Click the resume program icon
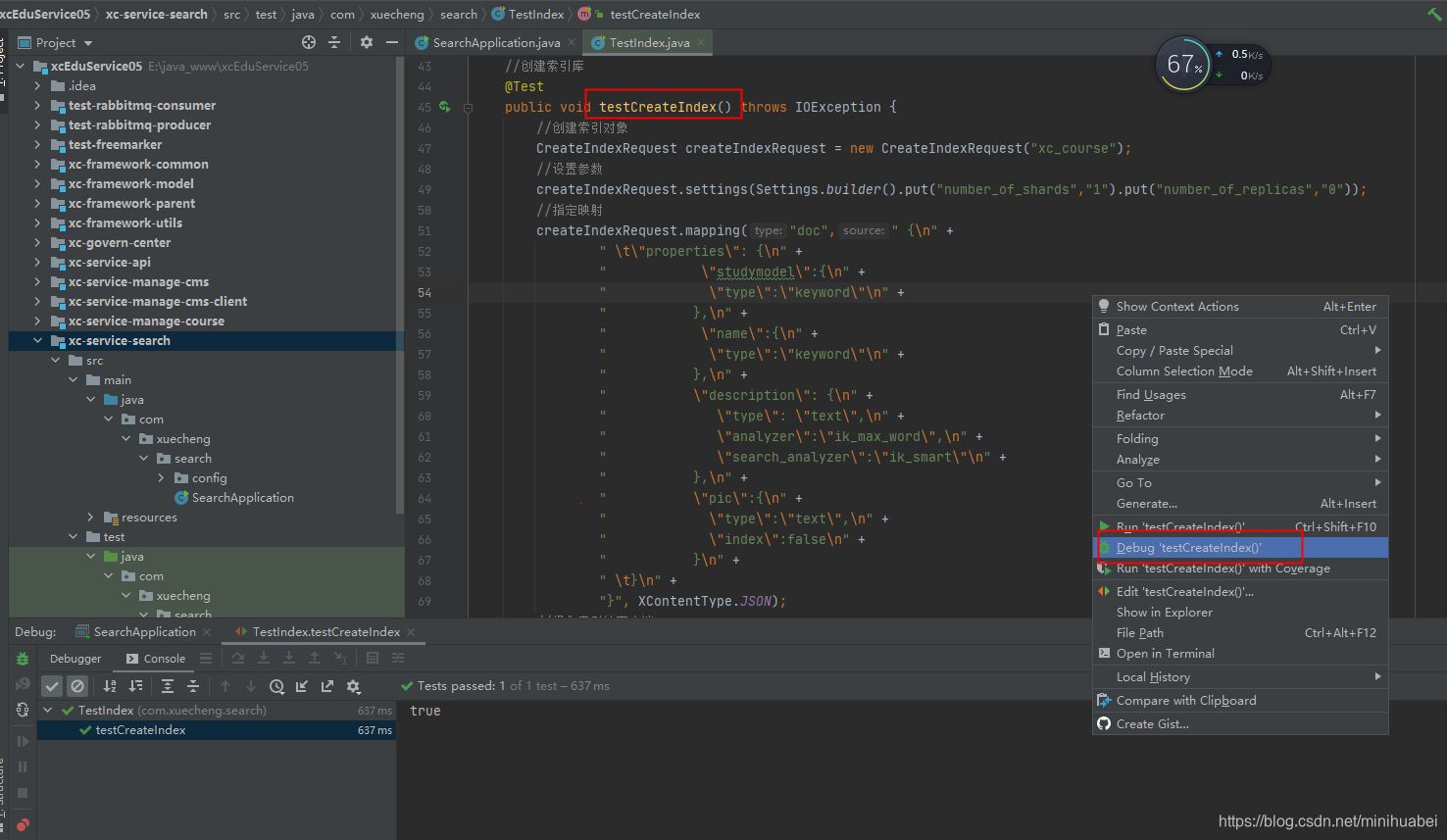 (x=23, y=742)
